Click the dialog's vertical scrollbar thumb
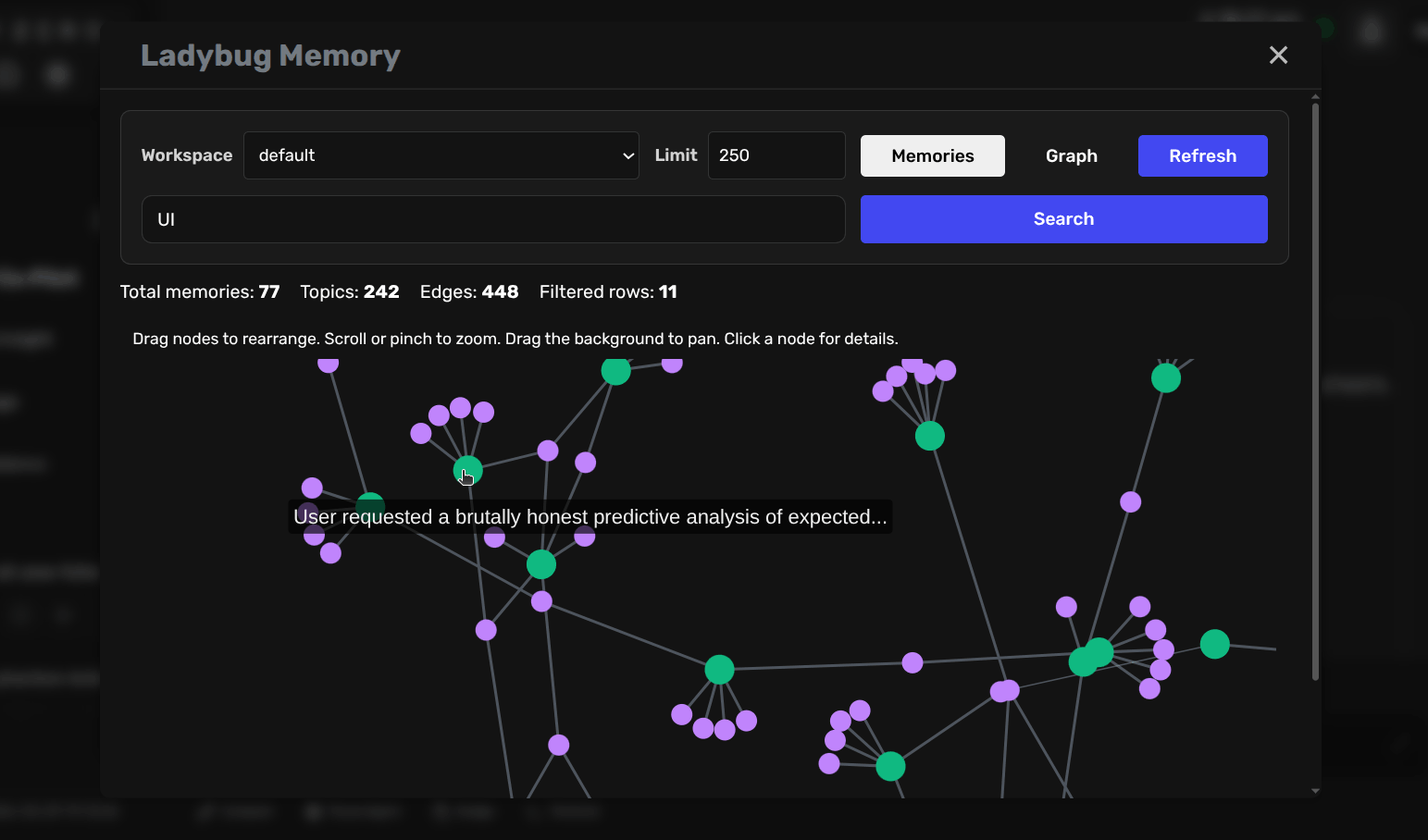1428x840 pixels. pyautogui.click(x=1315, y=392)
